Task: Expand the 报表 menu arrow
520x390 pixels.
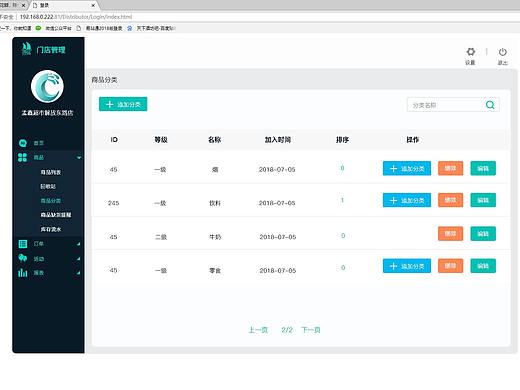Action: [x=79, y=273]
